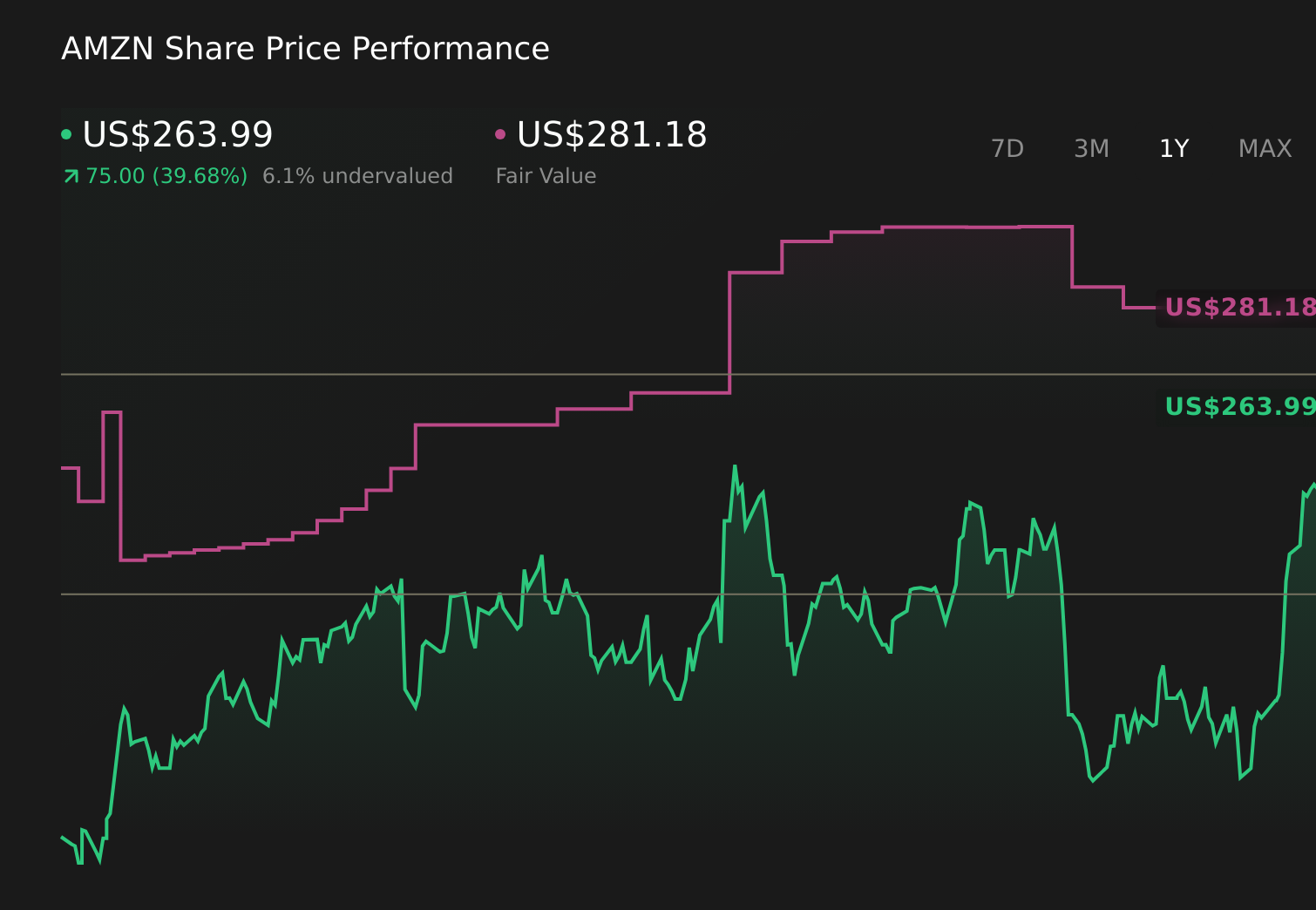
Task: Switch chart to 3M range
Action: click(x=1091, y=149)
